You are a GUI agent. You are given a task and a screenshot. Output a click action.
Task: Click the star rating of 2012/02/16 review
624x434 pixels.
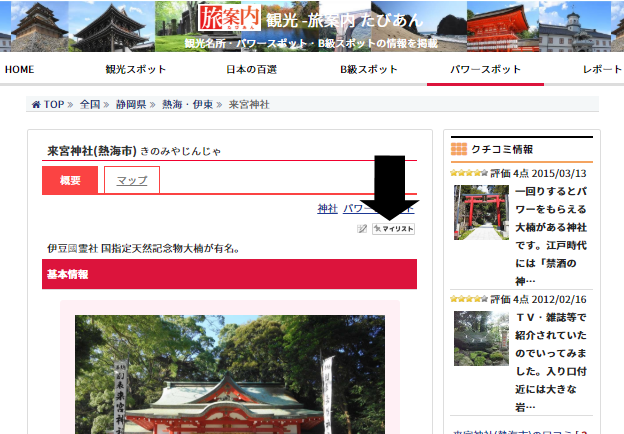[x=468, y=299]
